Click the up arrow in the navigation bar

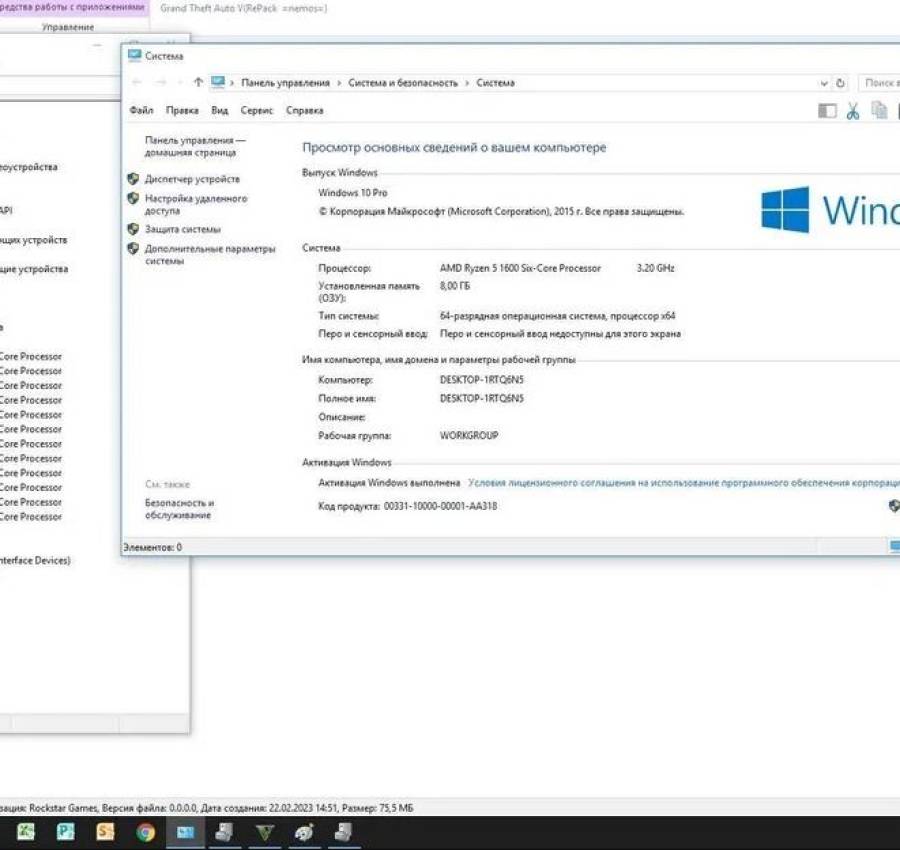197,82
